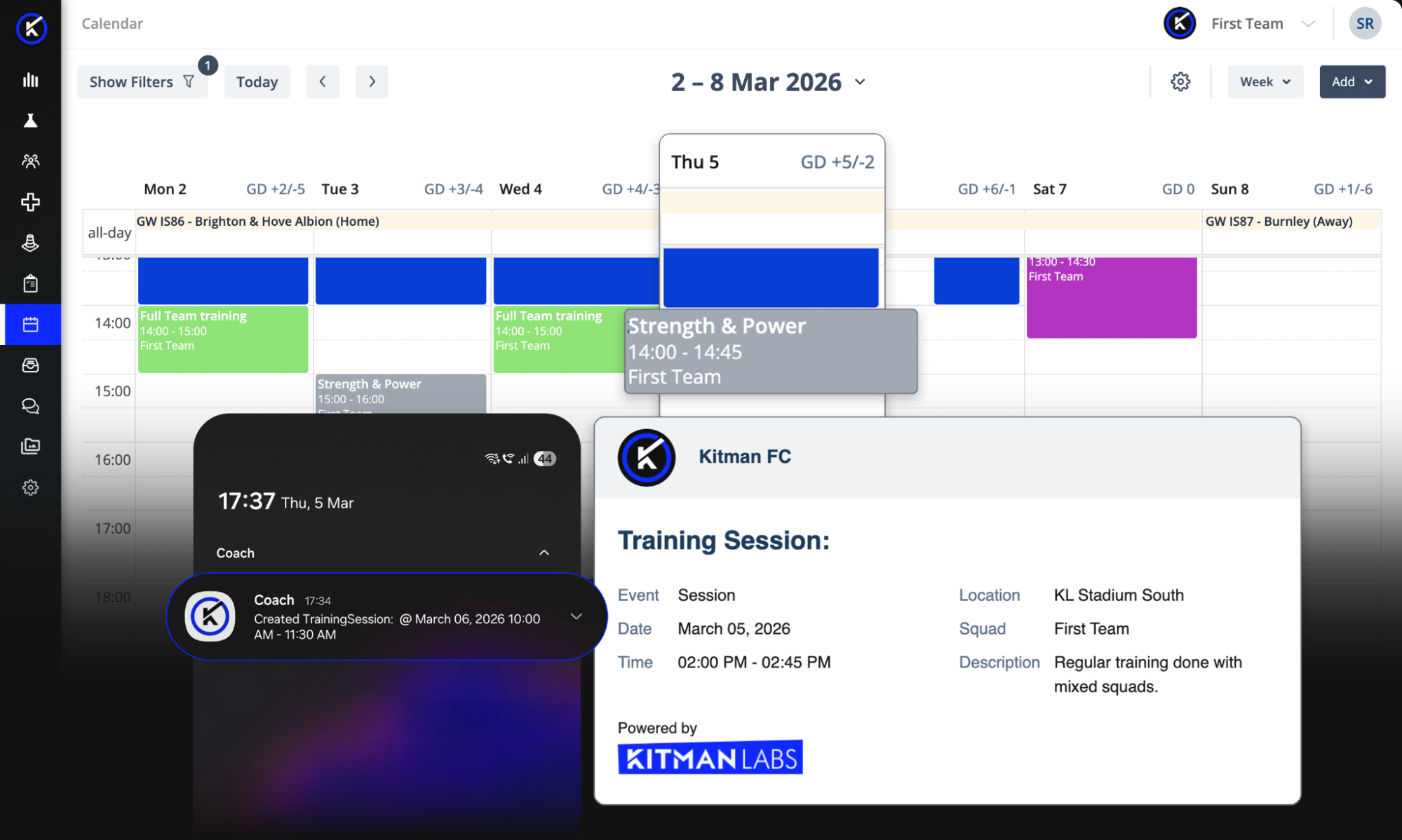1402x840 pixels.
Task: Expand the Add dropdown button
Action: tap(1352, 81)
